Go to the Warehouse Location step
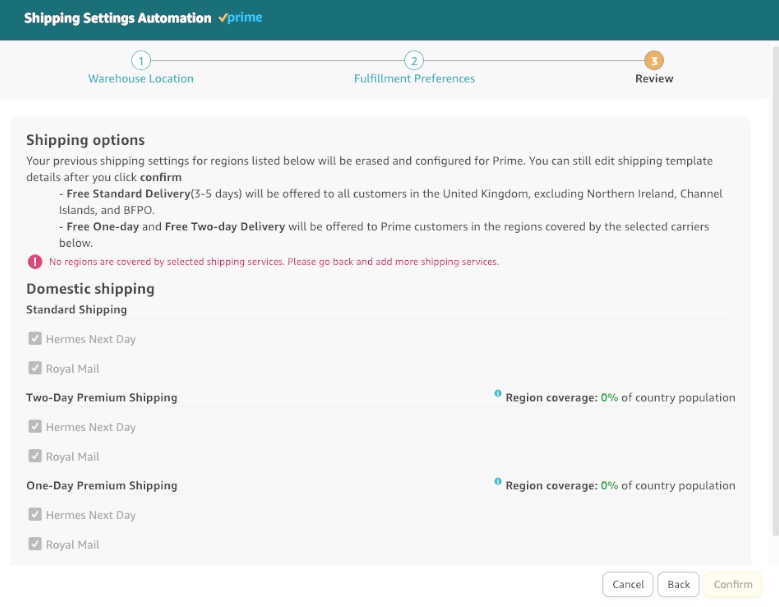This screenshot has width=779, height=607. tap(141, 79)
